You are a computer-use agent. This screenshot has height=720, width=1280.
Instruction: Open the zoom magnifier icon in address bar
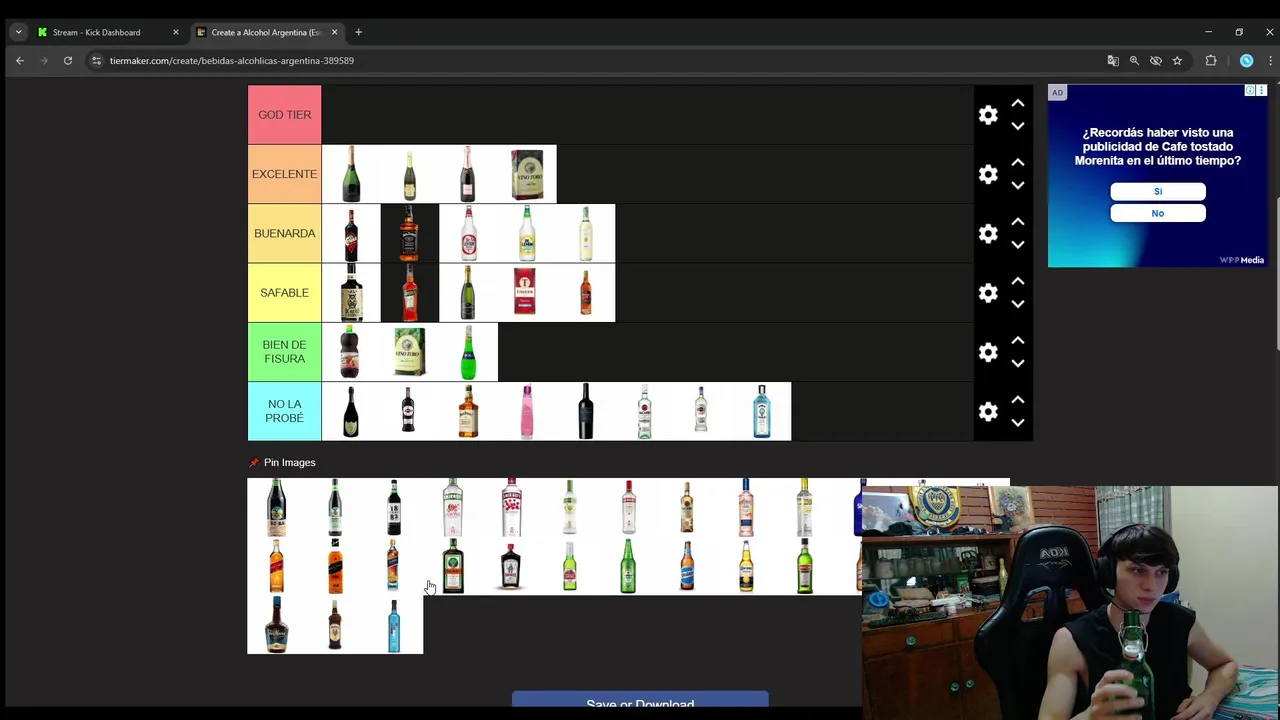[x=1134, y=61]
